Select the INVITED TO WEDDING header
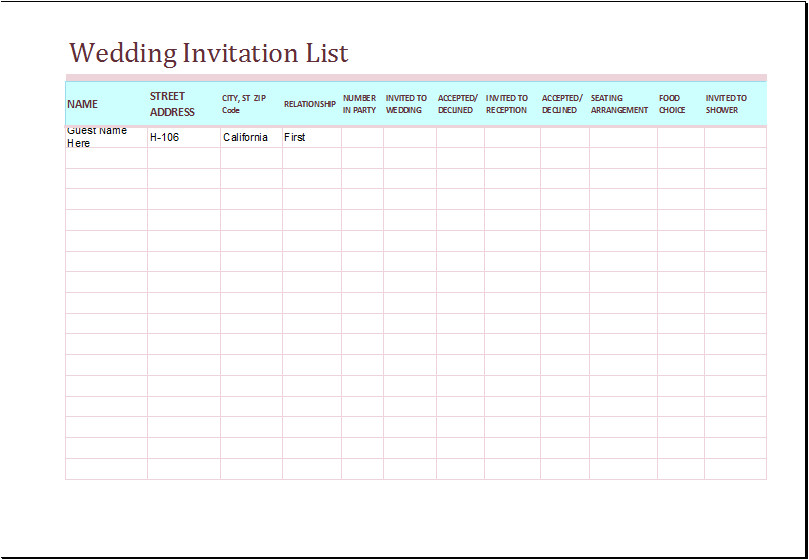809x560 pixels. 407,104
